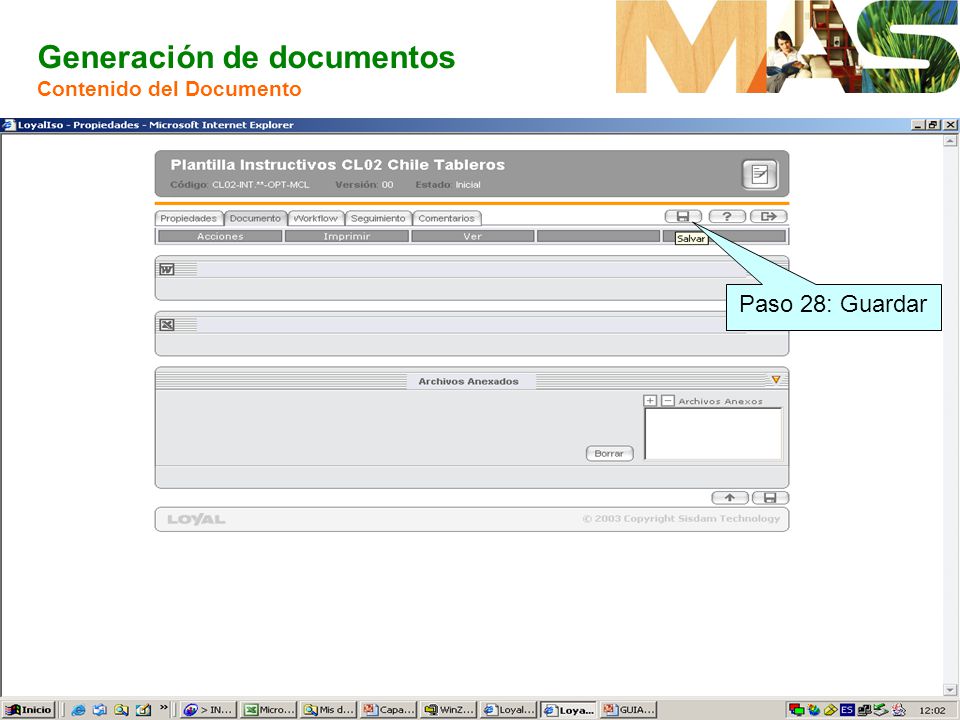Click the system tray clock 12:02
This screenshot has height=720, width=960.
[932, 711]
